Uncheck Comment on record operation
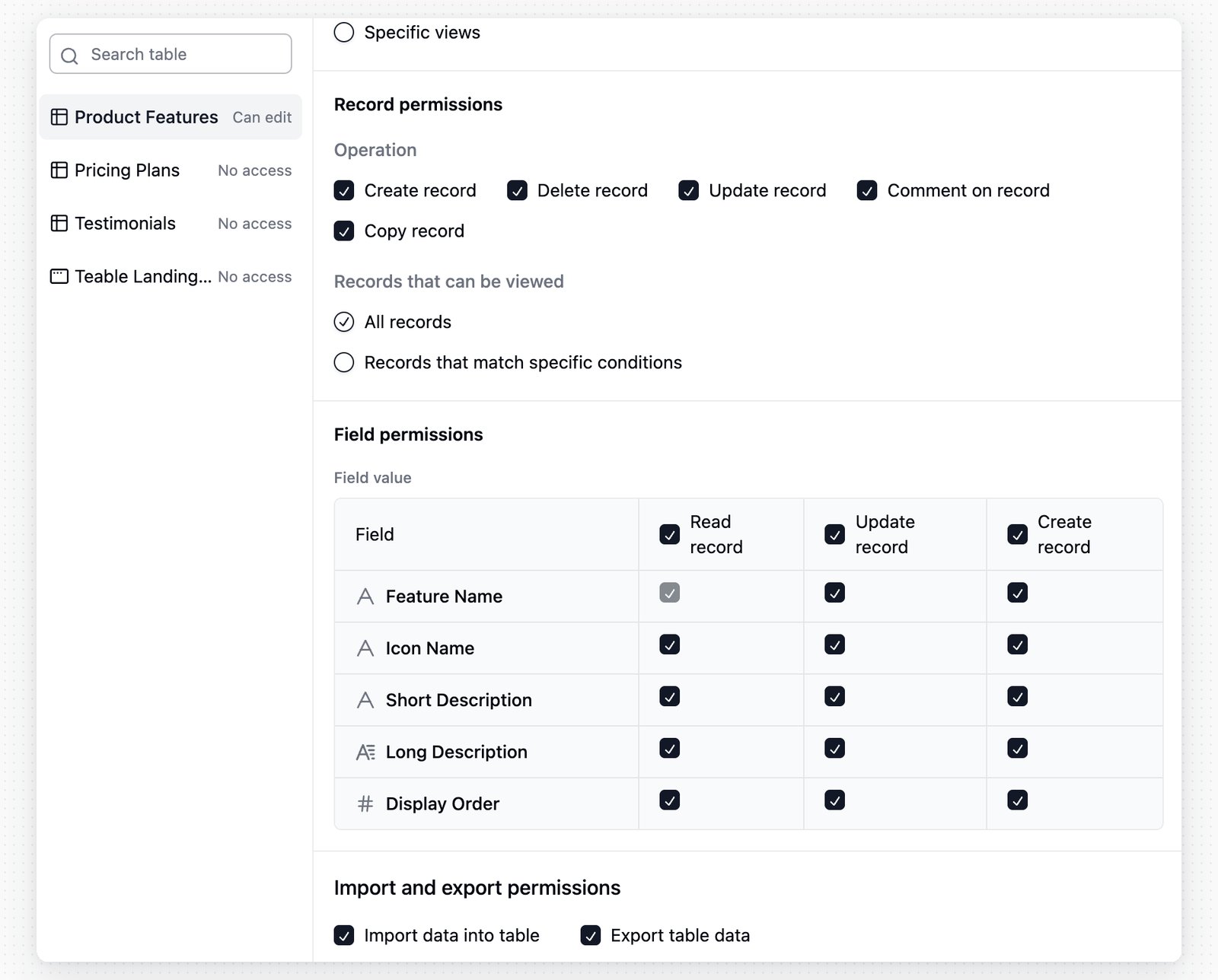The width and height of the screenshot is (1218, 980). (x=867, y=190)
